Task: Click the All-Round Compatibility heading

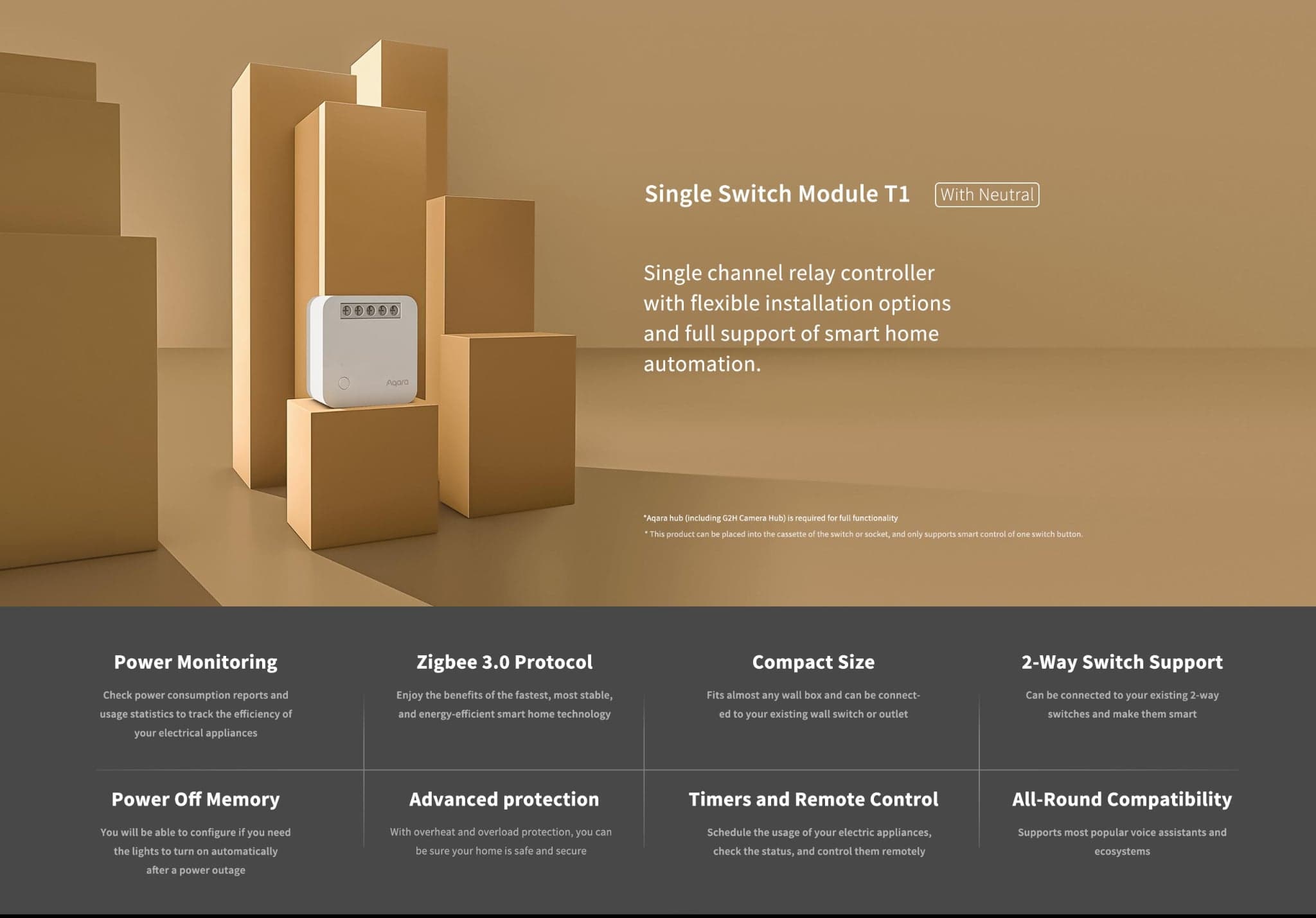Action: click(x=1122, y=799)
